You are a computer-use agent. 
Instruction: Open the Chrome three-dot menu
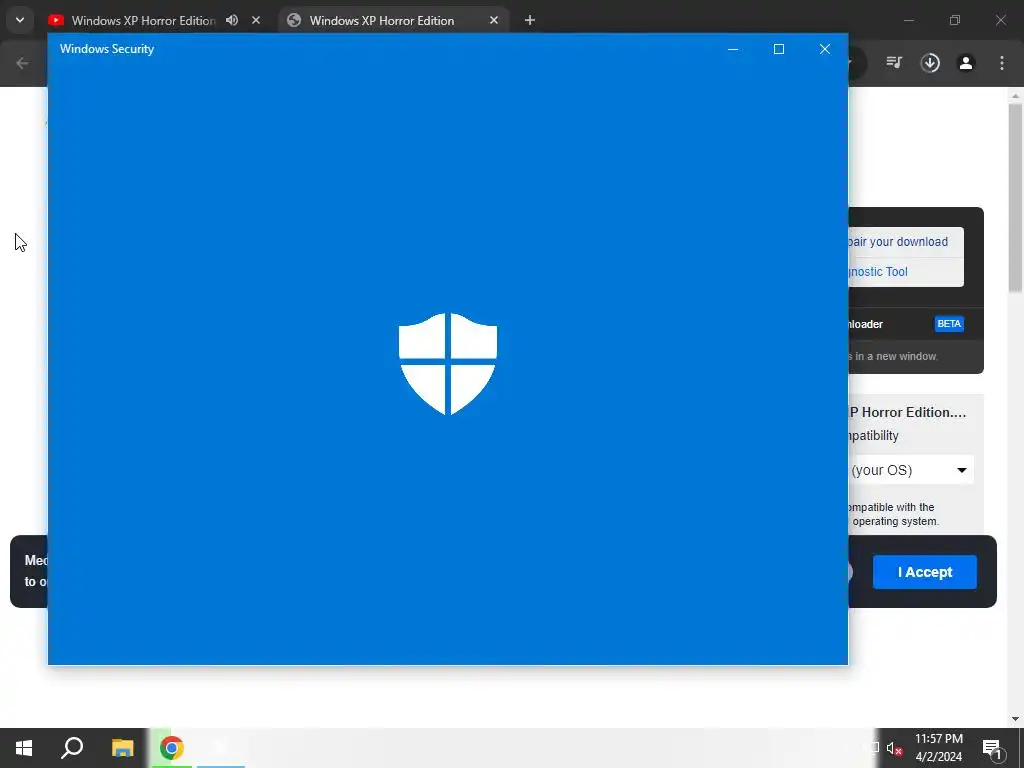(x=1002, y=63)
